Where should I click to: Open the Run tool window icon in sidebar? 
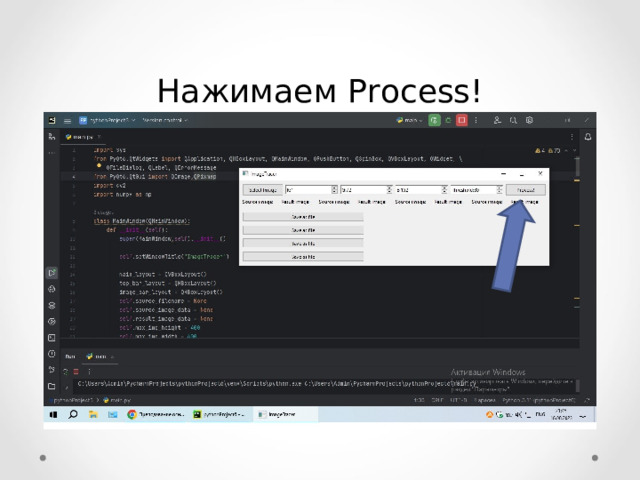(x=52, y=273)
